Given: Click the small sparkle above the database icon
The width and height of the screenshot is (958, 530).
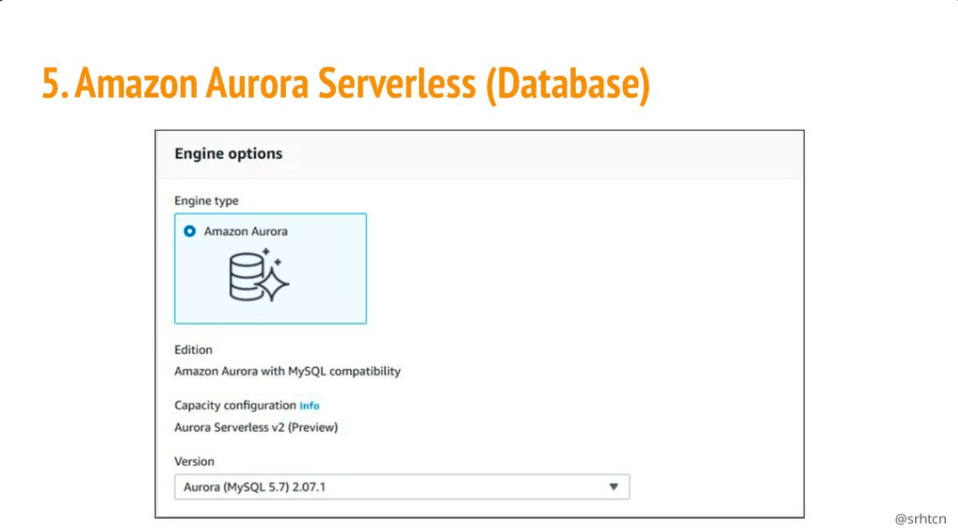Looking at the screenshot, I should [x=267, y=253].
